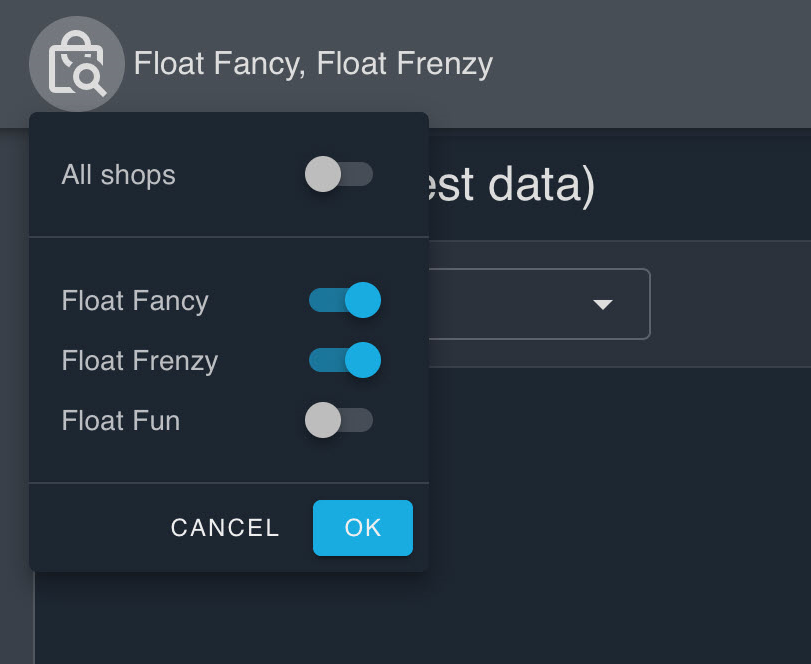Turn off the Float Fancy switch
Viewport: 811px width, 664px height.
coord(345,300)
